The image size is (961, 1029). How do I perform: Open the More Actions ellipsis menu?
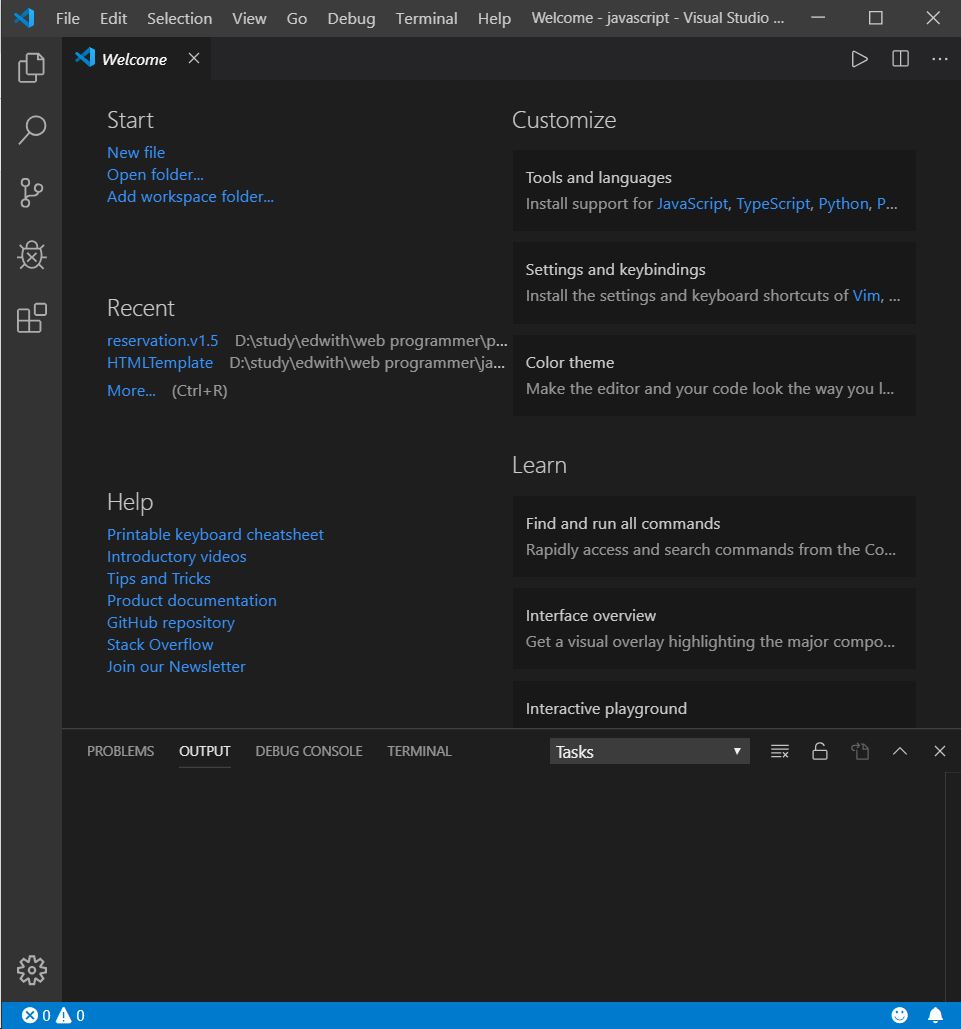point(939,59)
